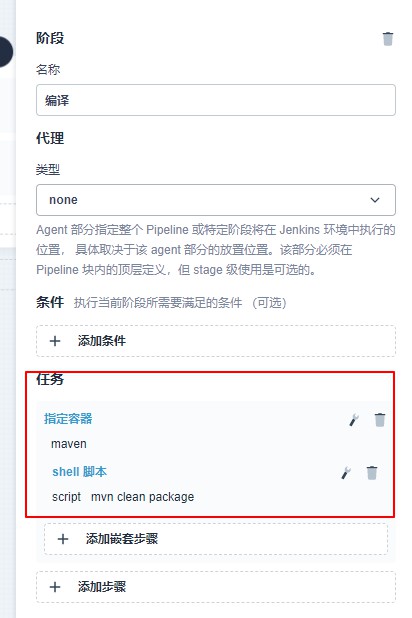This screenshot has width=412, height=618.
Task: Click the 添加条件 dashed button
Action: pos(216,341)
